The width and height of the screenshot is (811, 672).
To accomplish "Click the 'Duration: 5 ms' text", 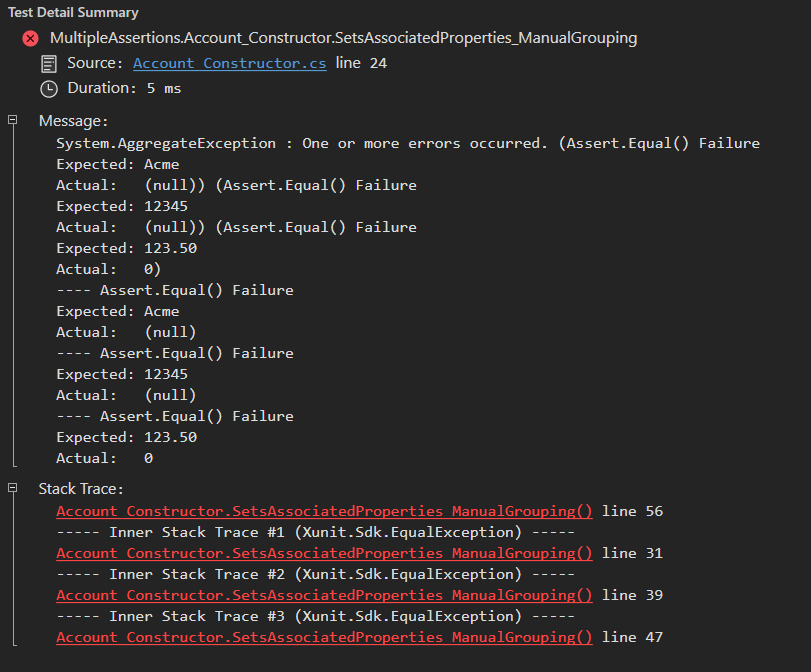I will point(124,88).
